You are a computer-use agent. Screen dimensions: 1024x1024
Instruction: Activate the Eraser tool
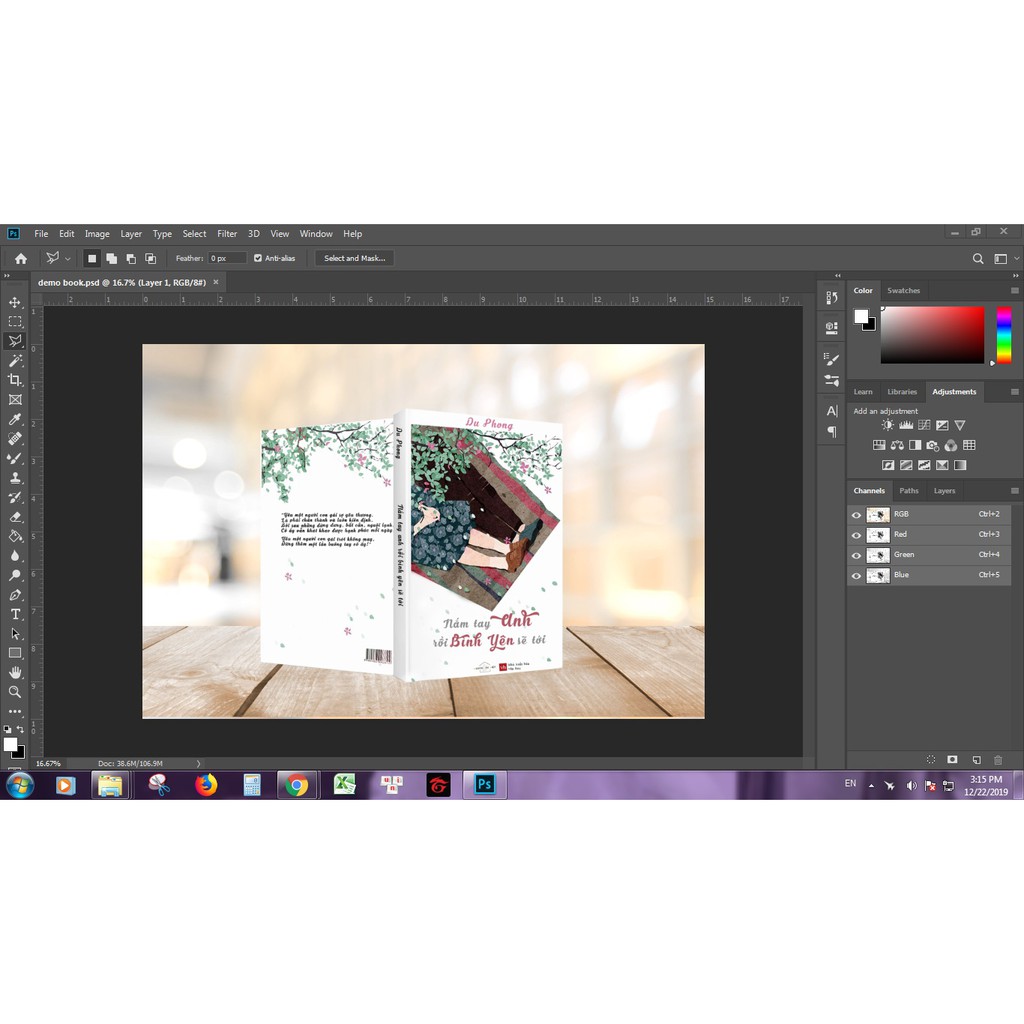point(15,517)
